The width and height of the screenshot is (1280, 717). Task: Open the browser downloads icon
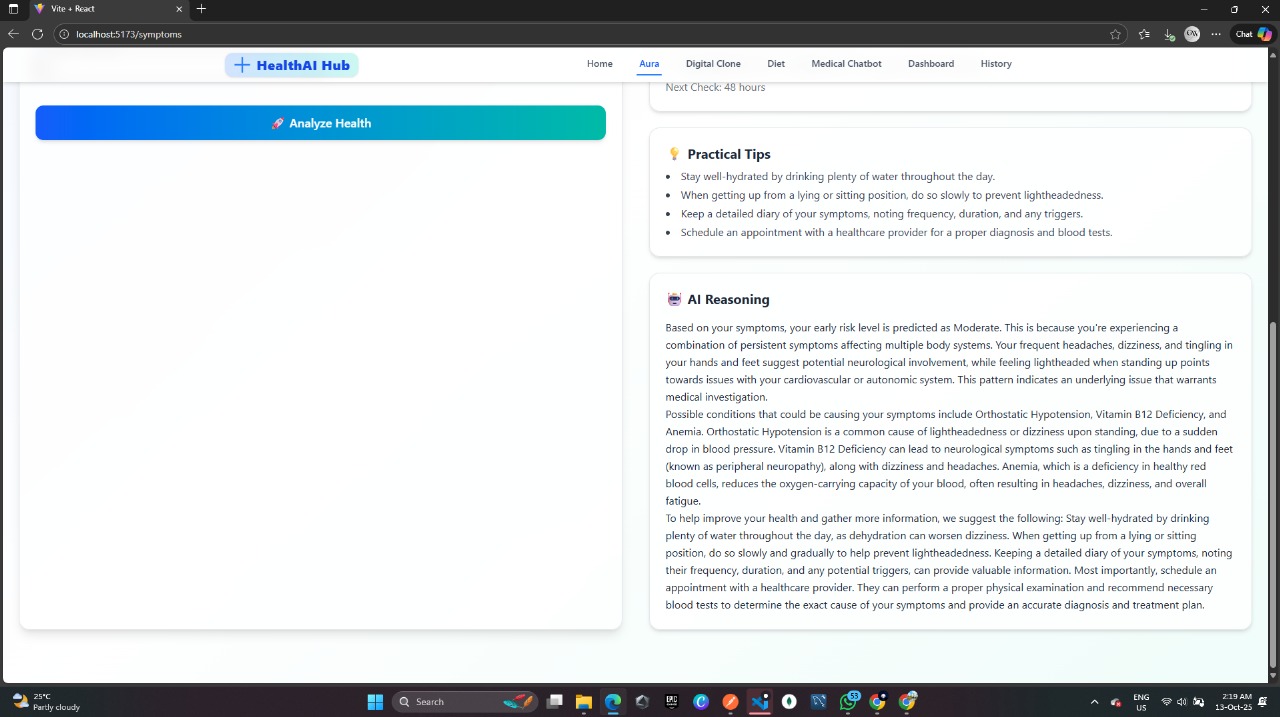pos(1169,34)
